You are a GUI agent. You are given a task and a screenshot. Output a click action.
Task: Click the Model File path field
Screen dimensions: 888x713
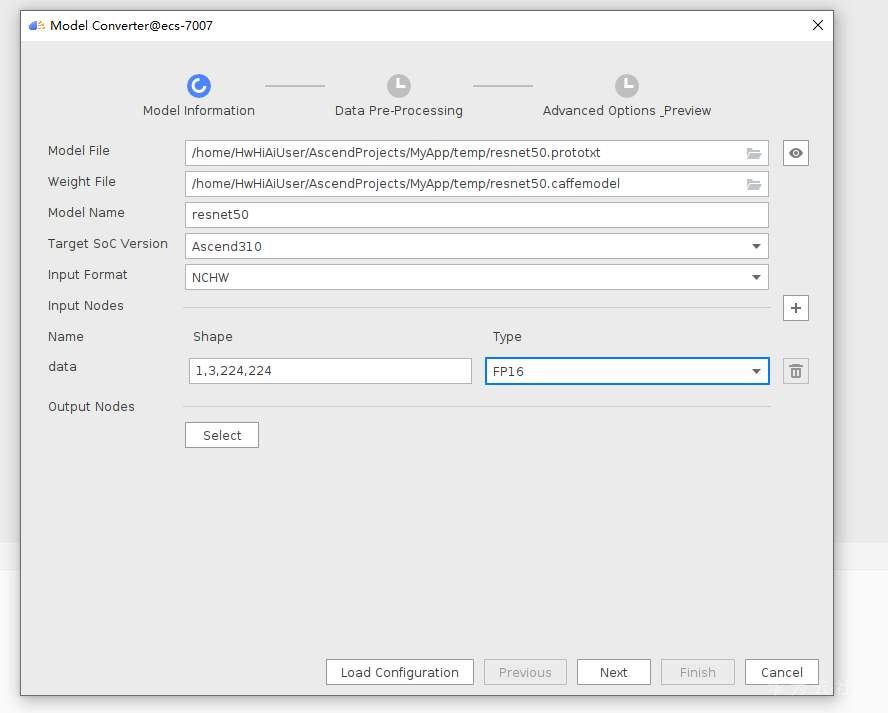(x=460, y=153)
